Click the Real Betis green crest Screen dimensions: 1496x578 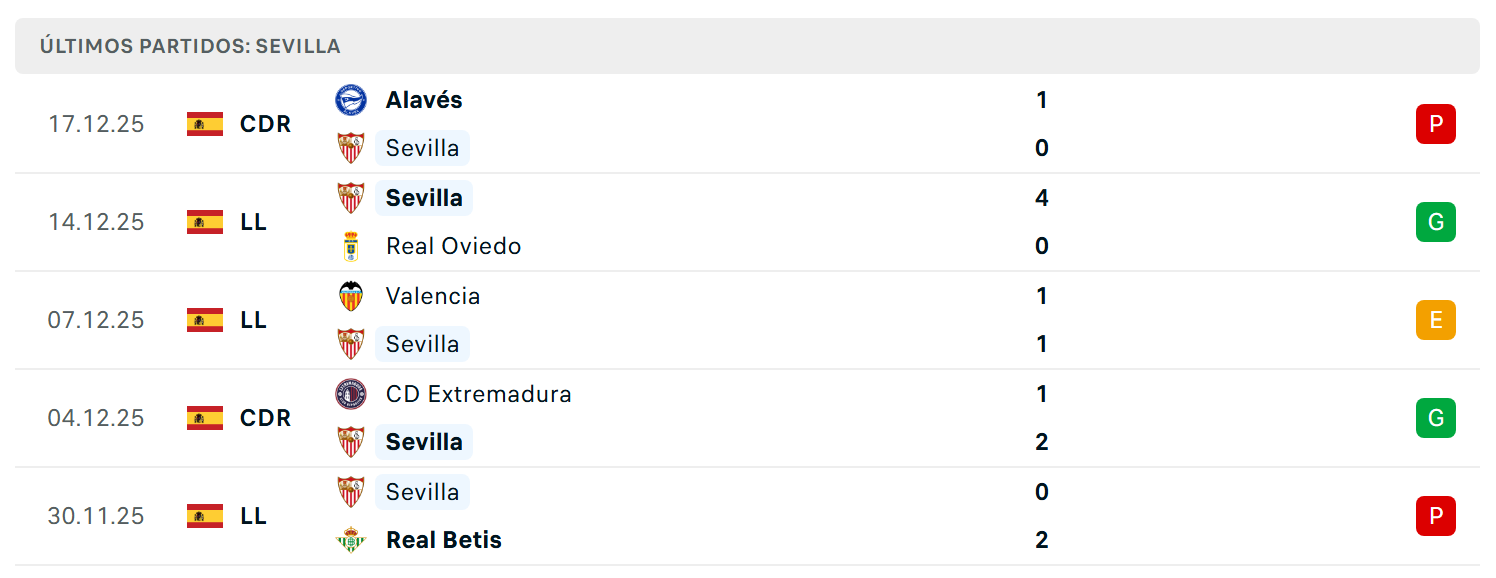[350, 540]
